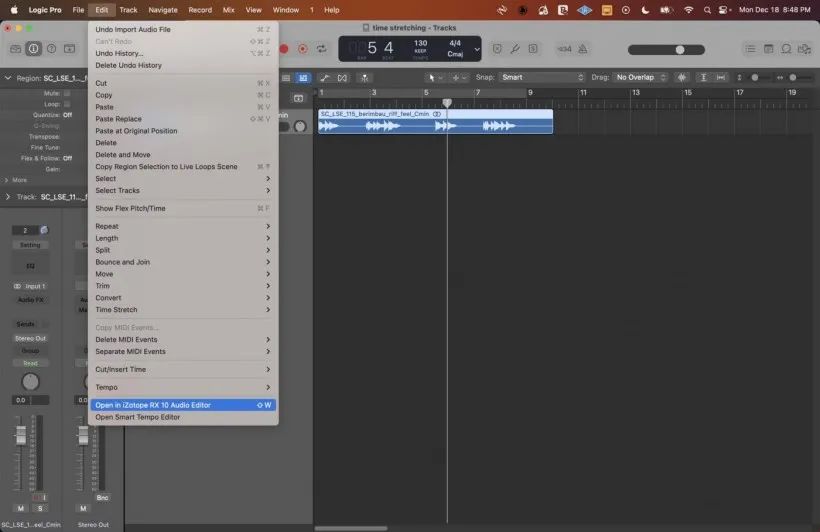The height and width of the screenshot is (532, 820).
Task: Choose Open in iZotope RX 10 Audio Editor
Action: 183,405
